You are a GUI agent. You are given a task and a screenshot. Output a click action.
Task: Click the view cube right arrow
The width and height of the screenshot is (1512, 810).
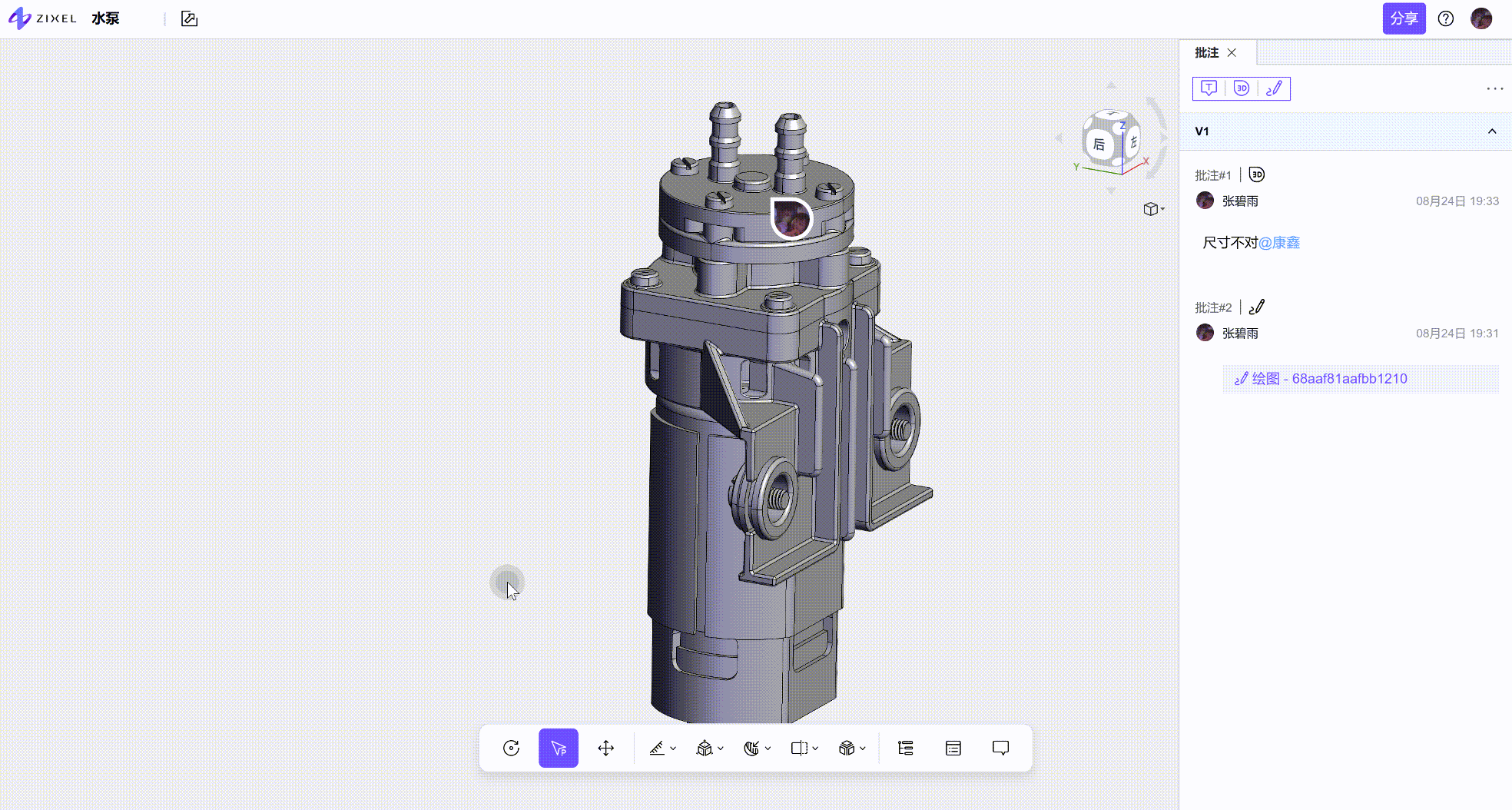1164,138
